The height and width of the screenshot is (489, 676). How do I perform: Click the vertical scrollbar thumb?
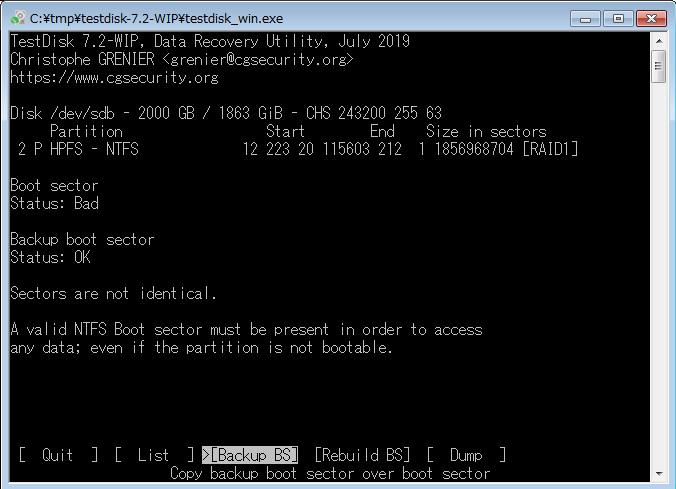[x=658, y=66]
